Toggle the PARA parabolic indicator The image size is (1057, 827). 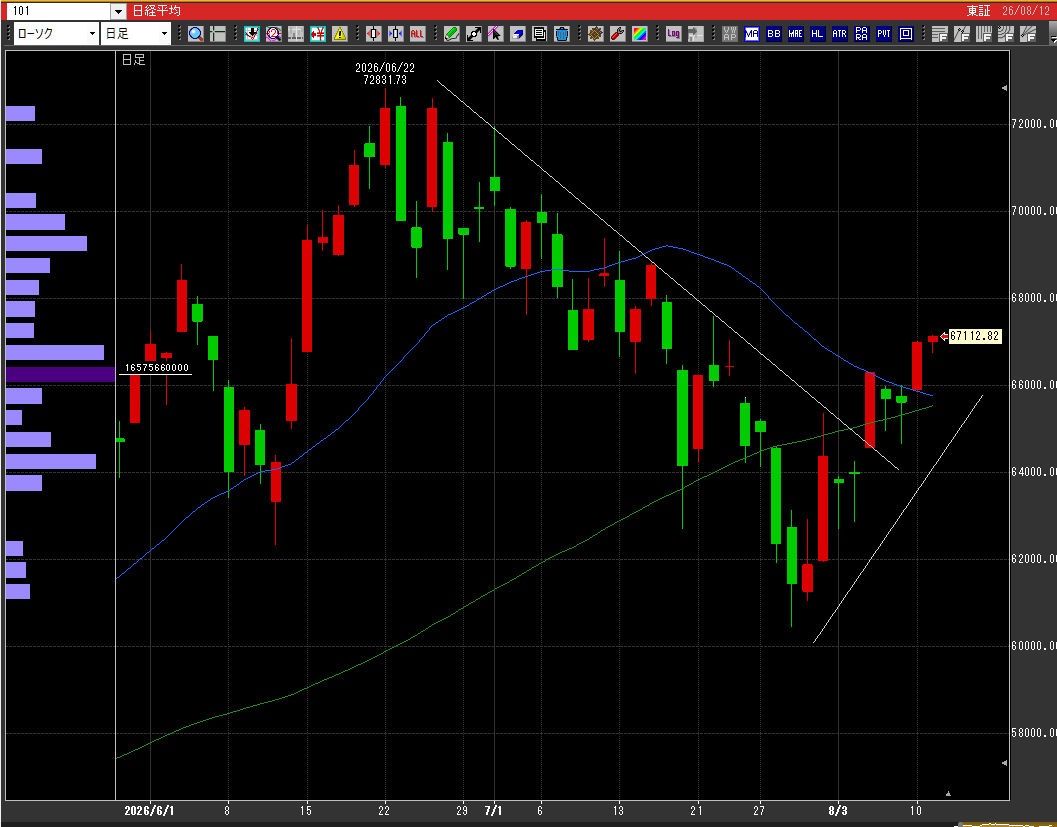[862, 34]
